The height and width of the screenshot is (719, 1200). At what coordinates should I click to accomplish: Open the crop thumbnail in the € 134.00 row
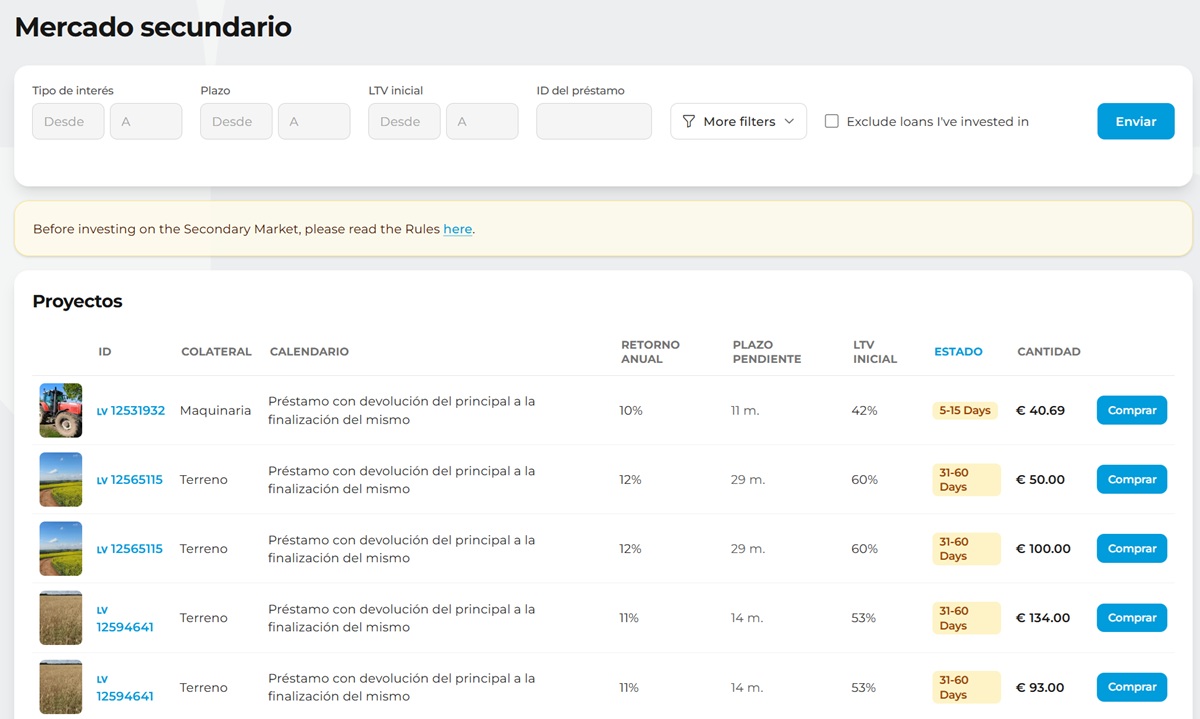(60, 617)
